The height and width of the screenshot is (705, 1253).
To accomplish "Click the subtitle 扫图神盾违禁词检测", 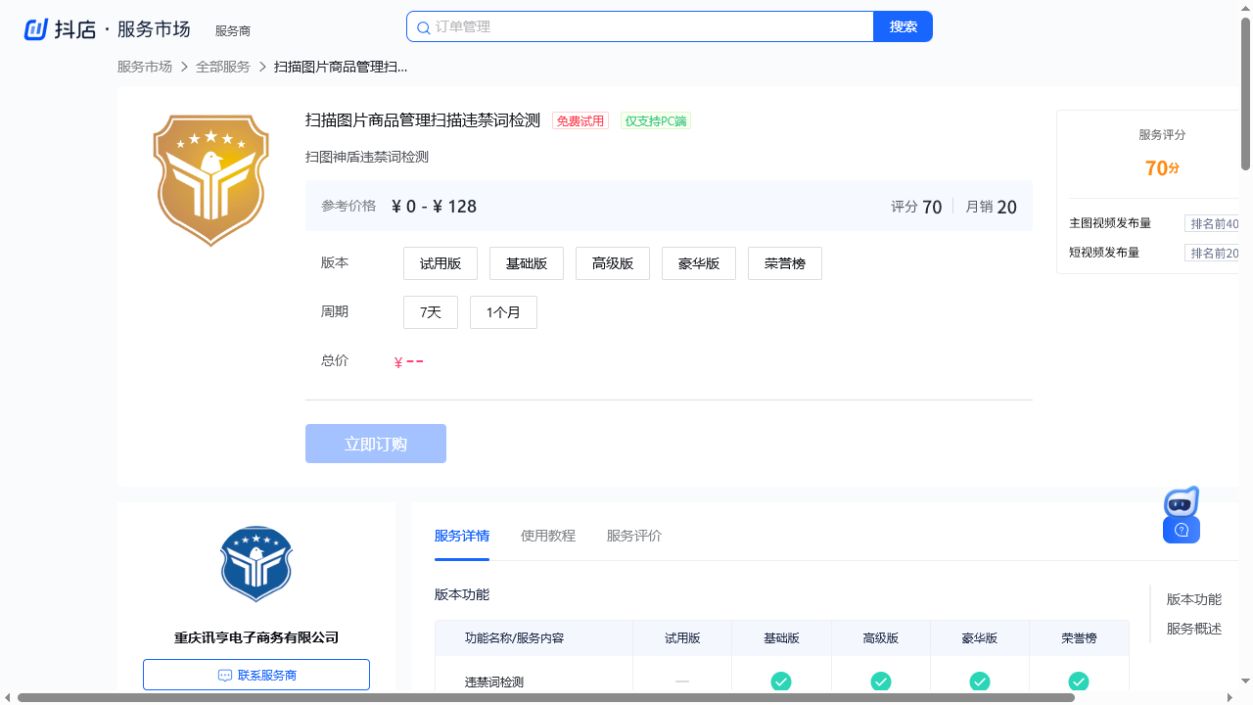I will pos(367,157).
